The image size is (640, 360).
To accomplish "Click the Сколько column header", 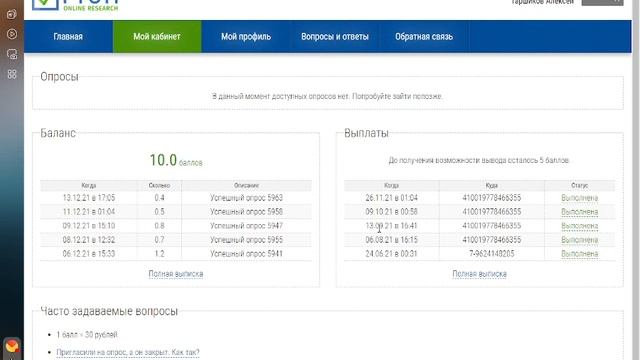I will 159,185.
